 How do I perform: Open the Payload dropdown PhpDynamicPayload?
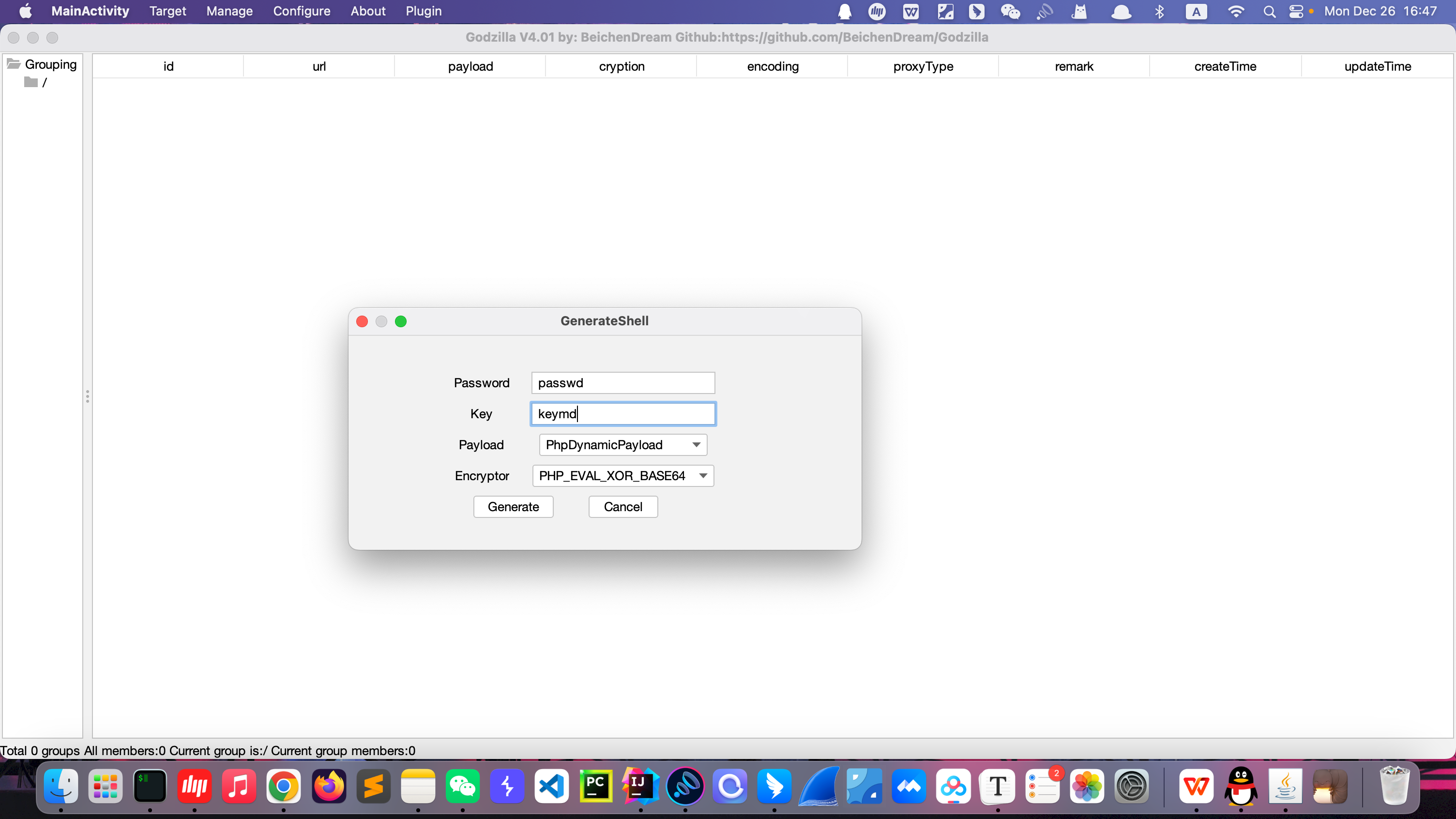coord(623,445)
